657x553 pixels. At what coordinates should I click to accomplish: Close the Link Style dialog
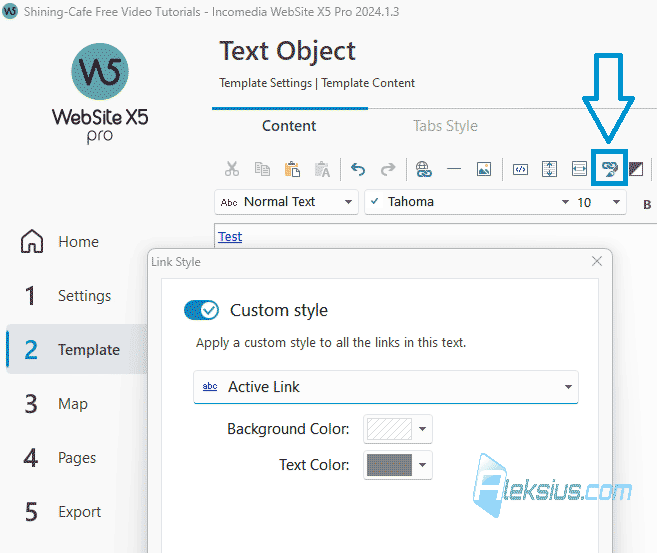(597, 261)
